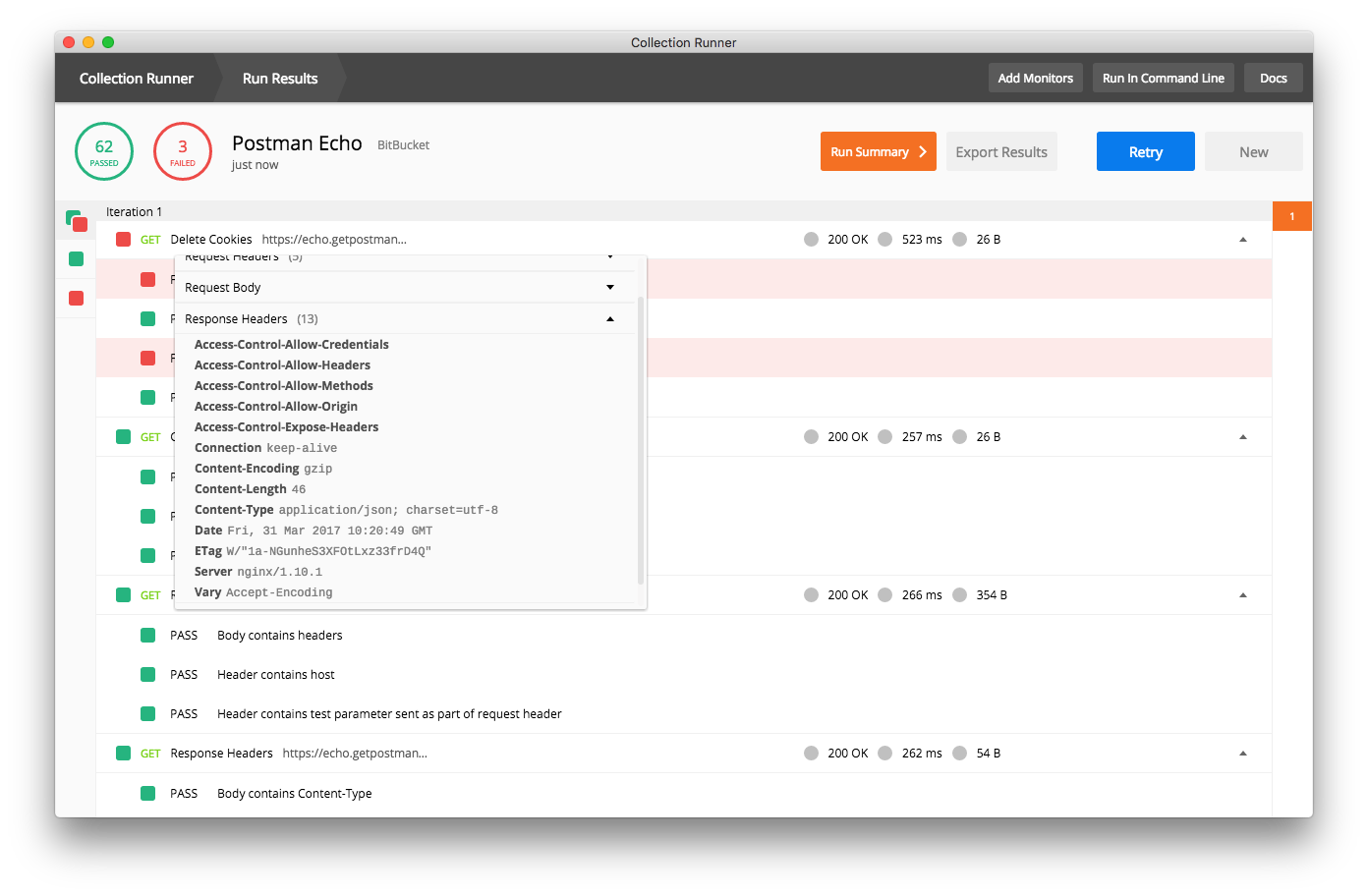The image size is (1368, 896).
Task: Click grey dot next to 523 ms
Action: click(x=885, y=240)
